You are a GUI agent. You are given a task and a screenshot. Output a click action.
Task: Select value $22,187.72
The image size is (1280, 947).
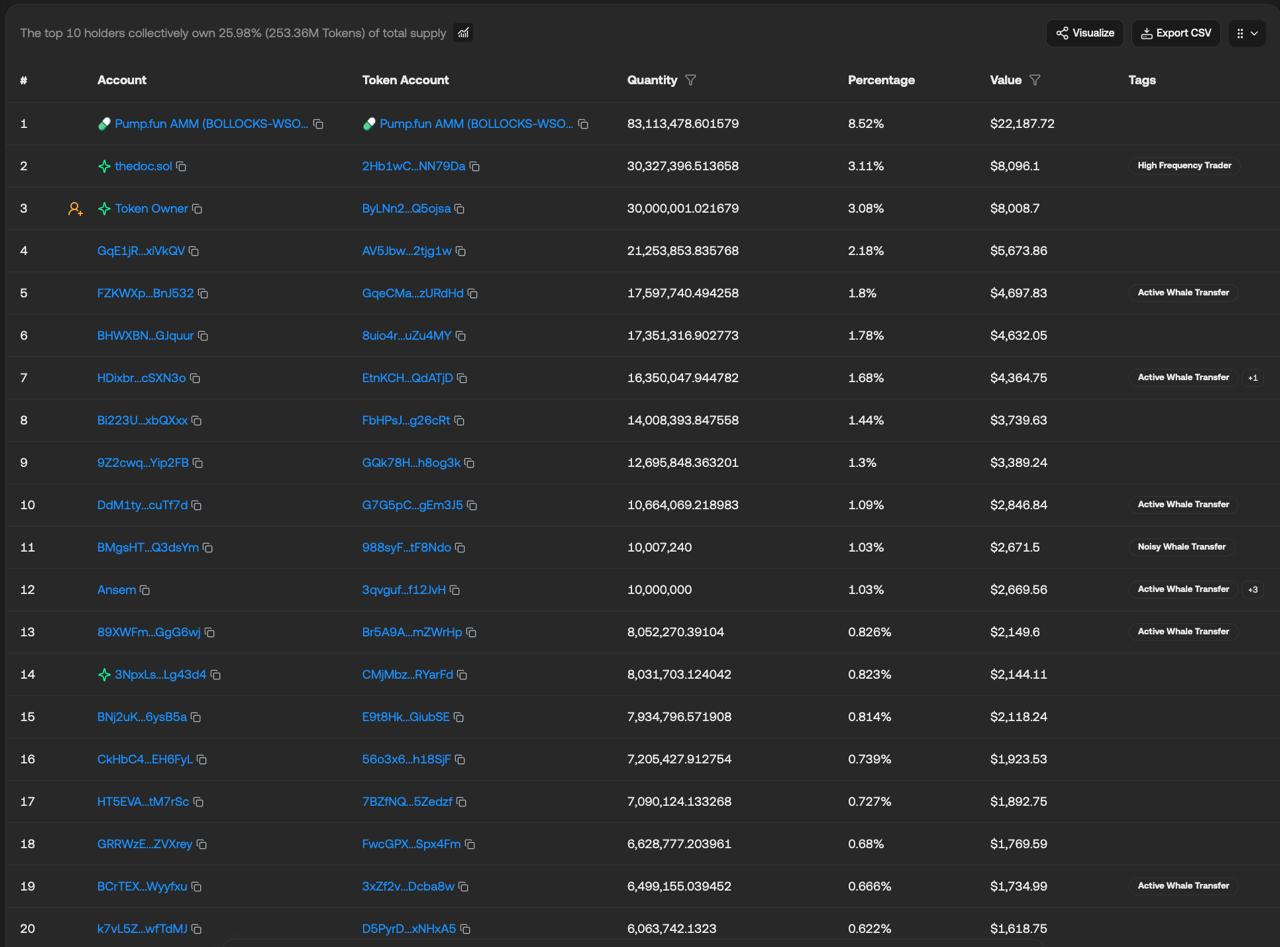pos(1022,124)
